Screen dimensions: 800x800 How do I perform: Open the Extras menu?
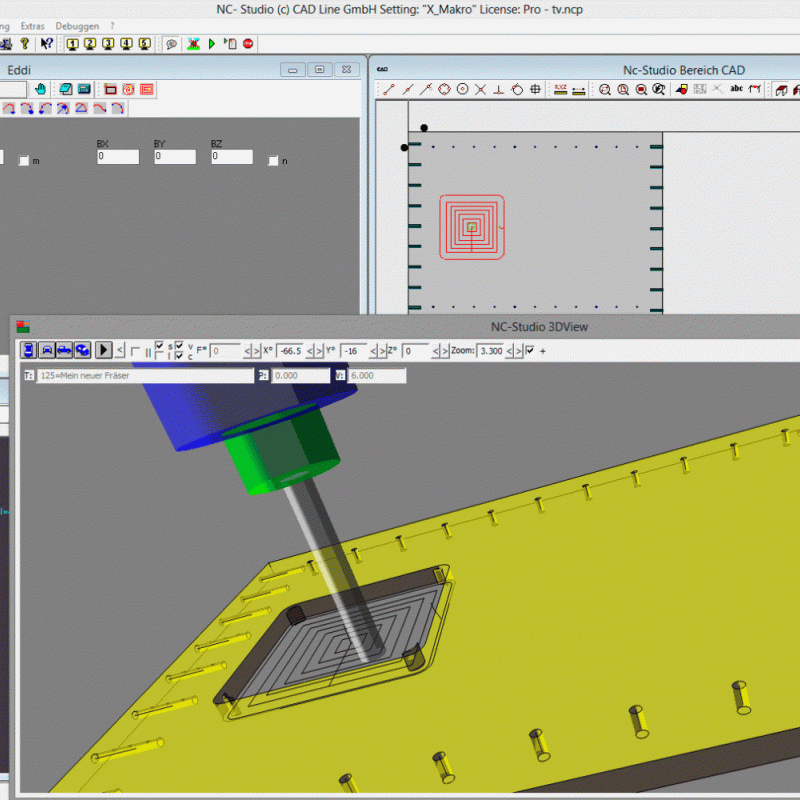click(33, 26)
